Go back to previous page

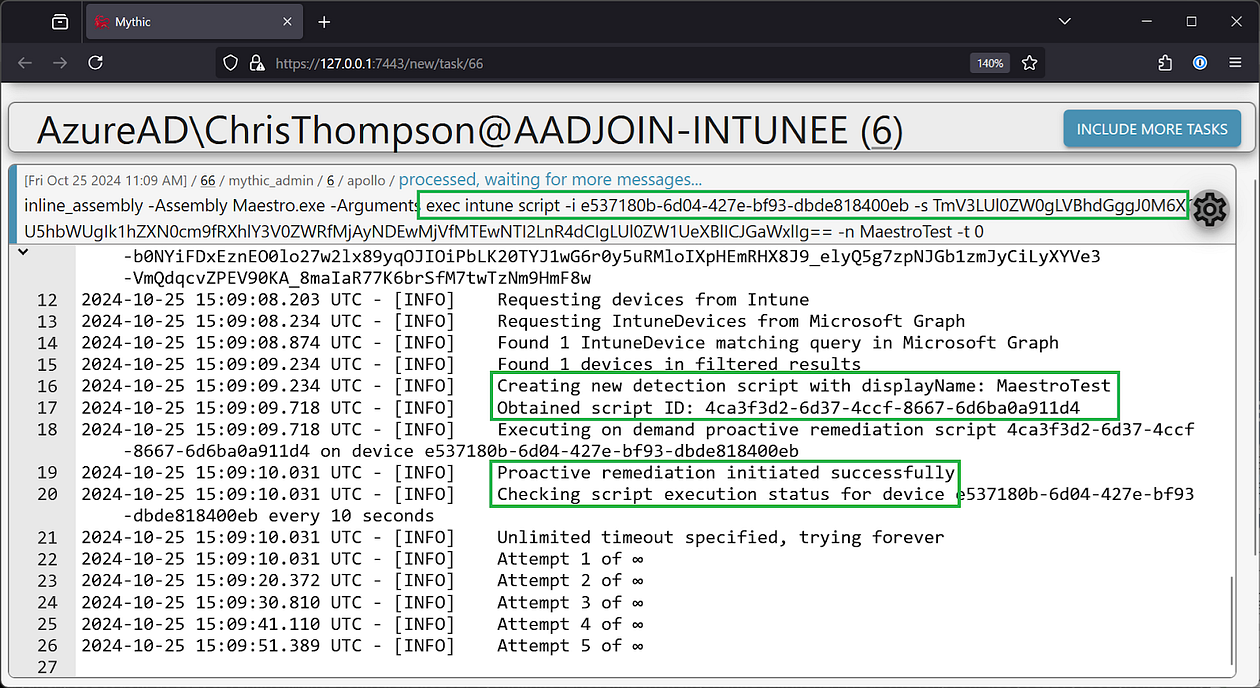click(25, 62)
